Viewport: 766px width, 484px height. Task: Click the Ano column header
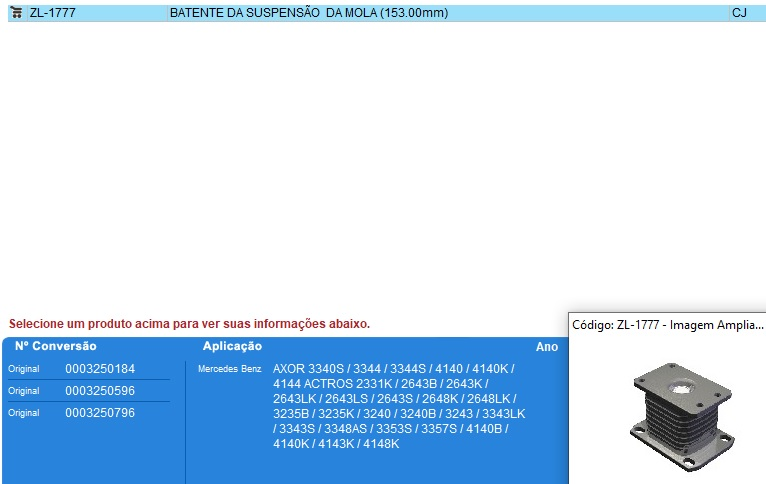pyautogui.click(x=546, y=347)
